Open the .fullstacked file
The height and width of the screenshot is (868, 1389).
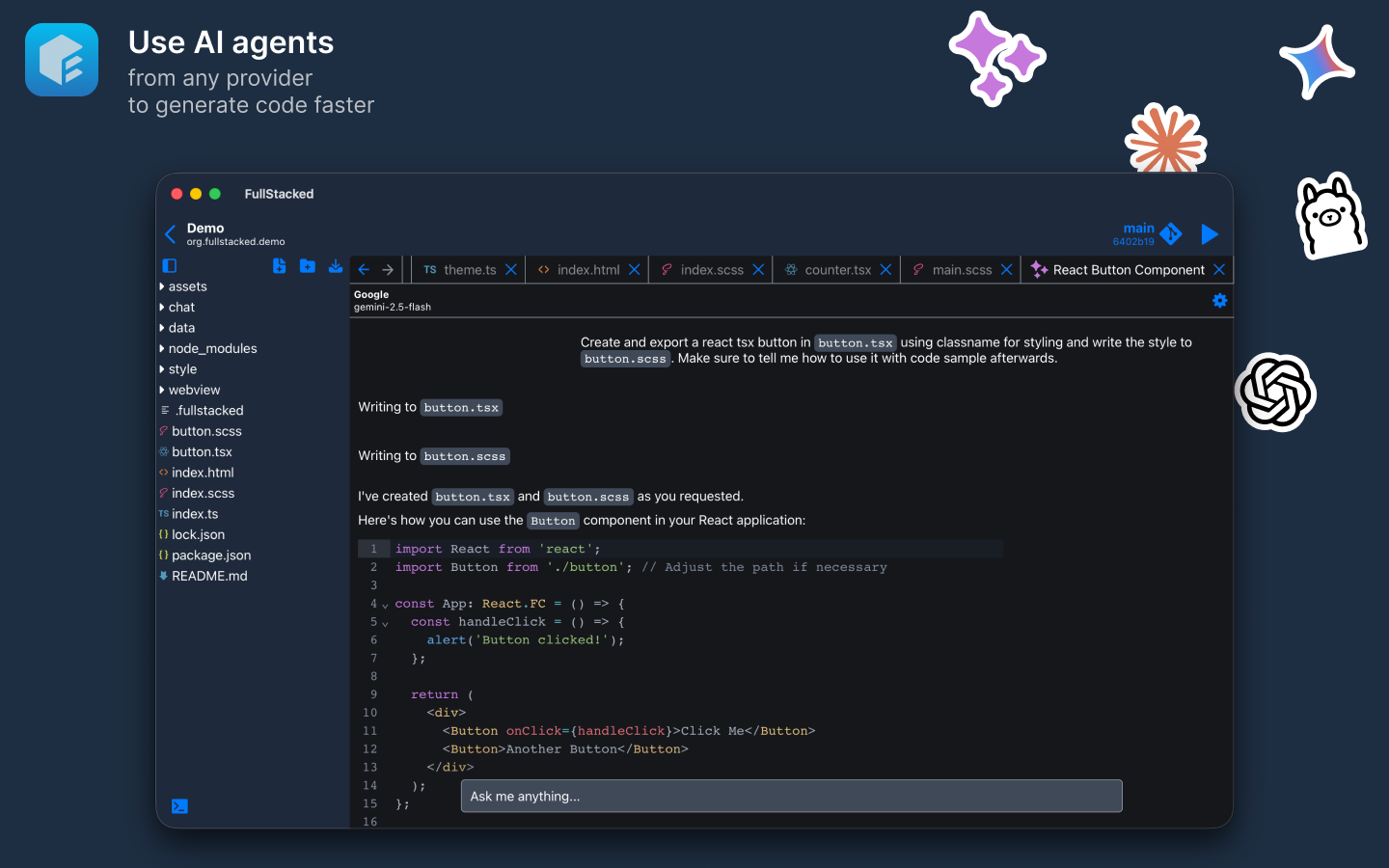point(203,411)
